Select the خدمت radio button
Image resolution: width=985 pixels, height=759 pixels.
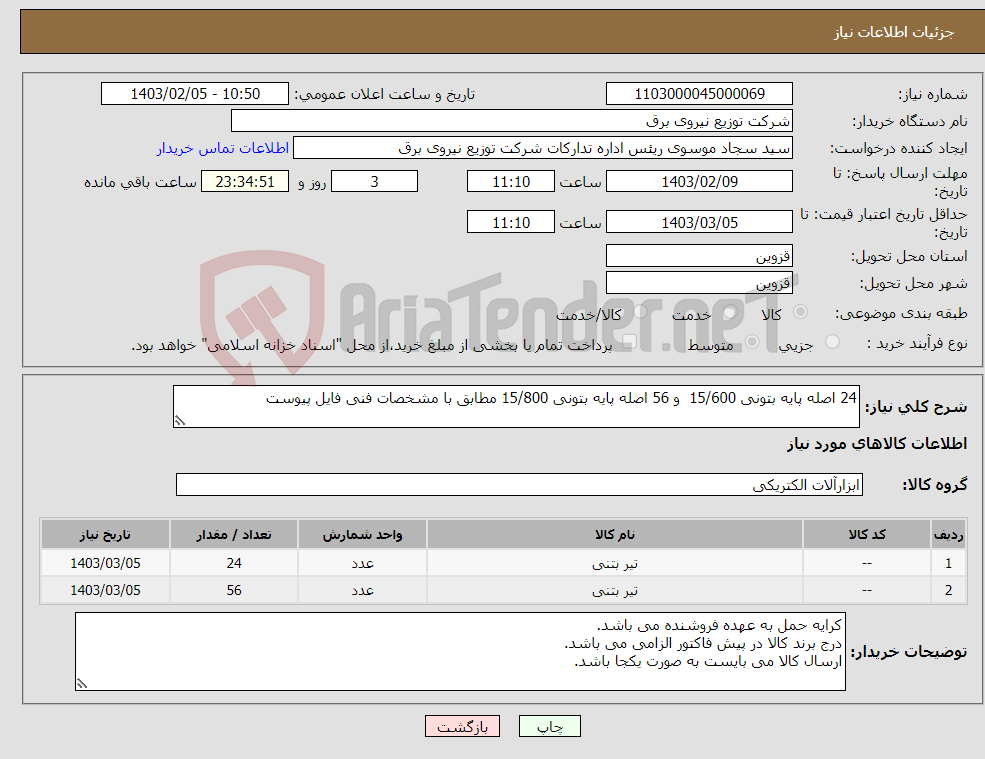tap(730, 312)
